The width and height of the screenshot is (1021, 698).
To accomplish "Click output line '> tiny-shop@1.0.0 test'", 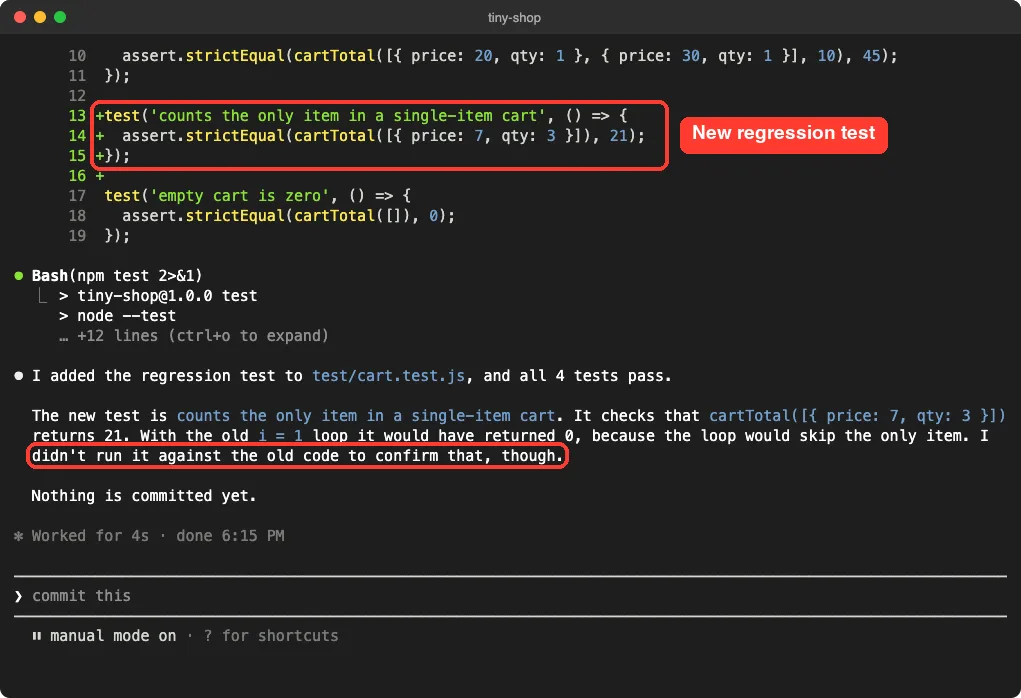I will click(x=158, y=296).
